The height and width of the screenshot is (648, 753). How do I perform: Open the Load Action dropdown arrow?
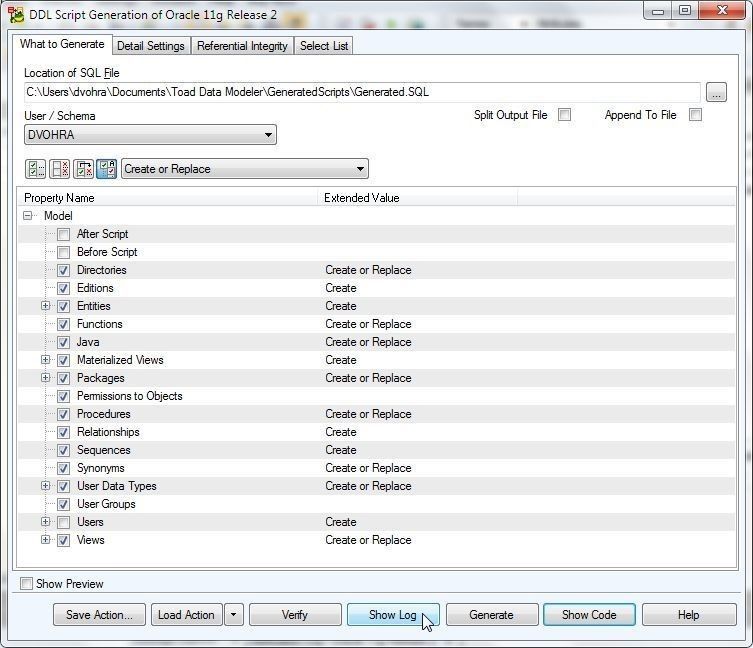tap(234, 615)
